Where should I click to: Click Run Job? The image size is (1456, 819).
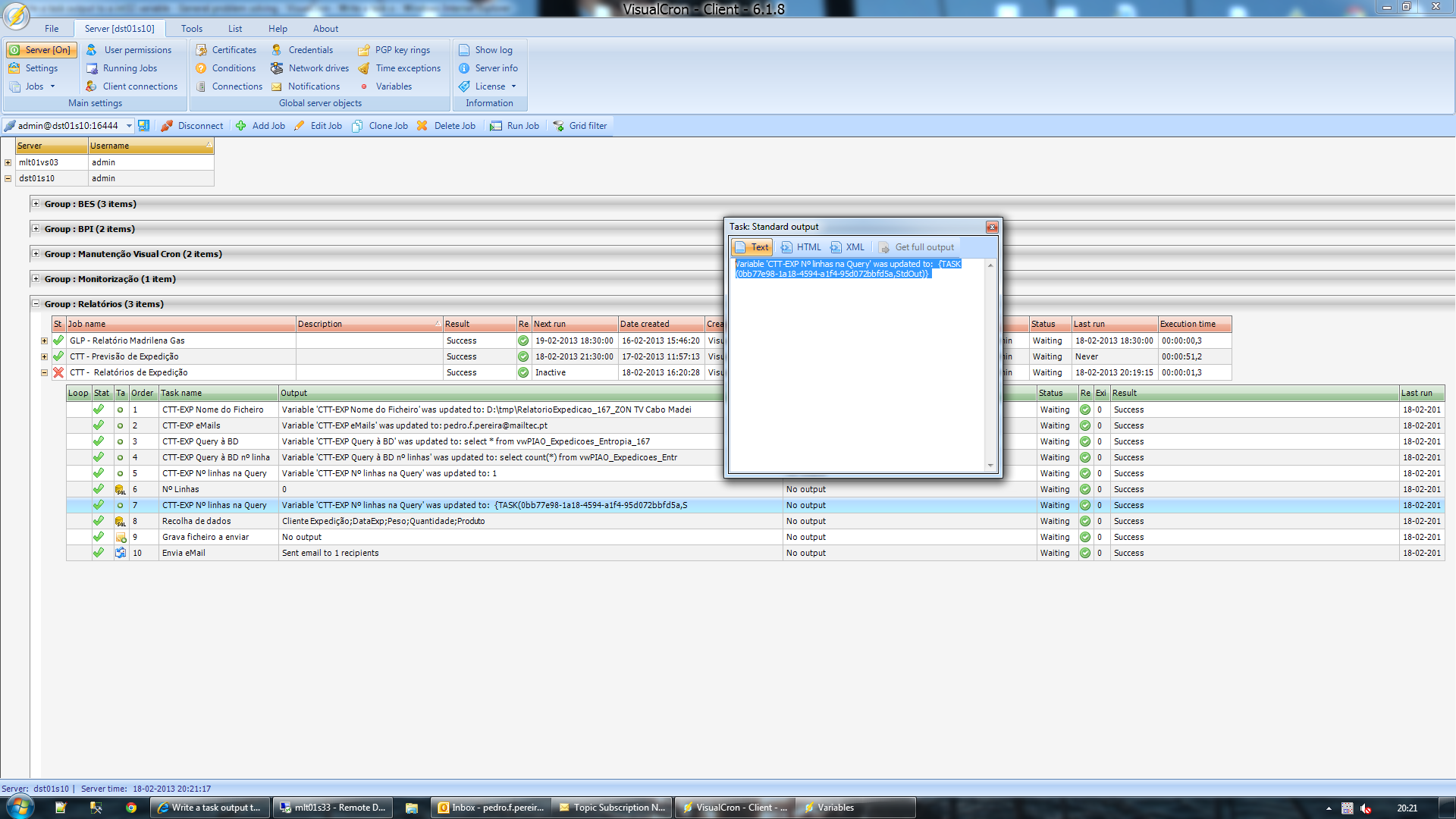coord(514,126)
